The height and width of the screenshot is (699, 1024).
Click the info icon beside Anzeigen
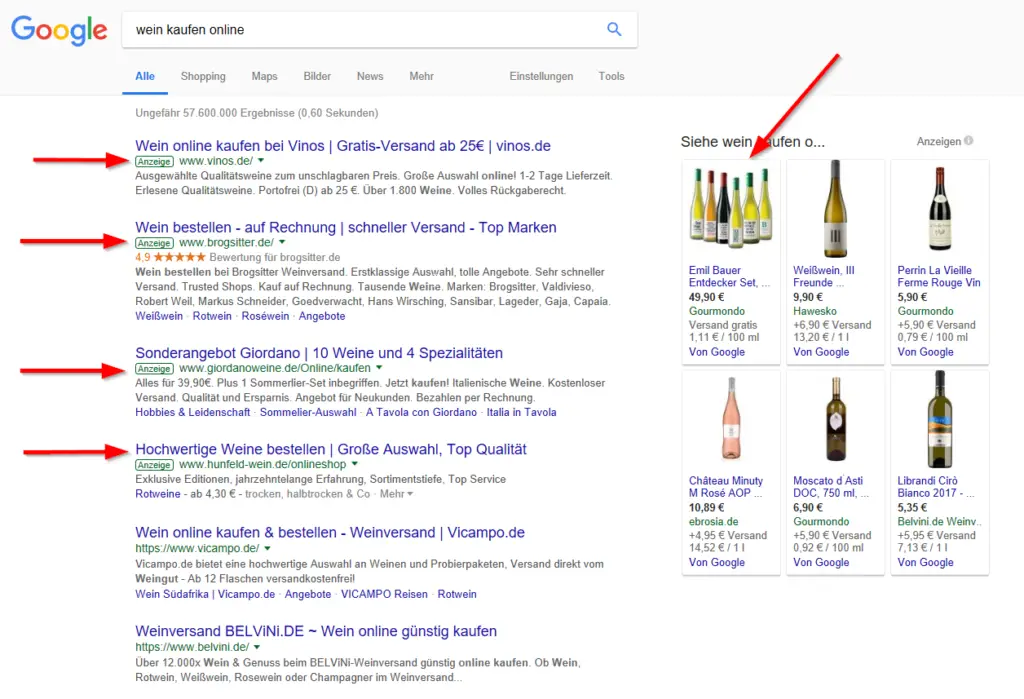968,140
